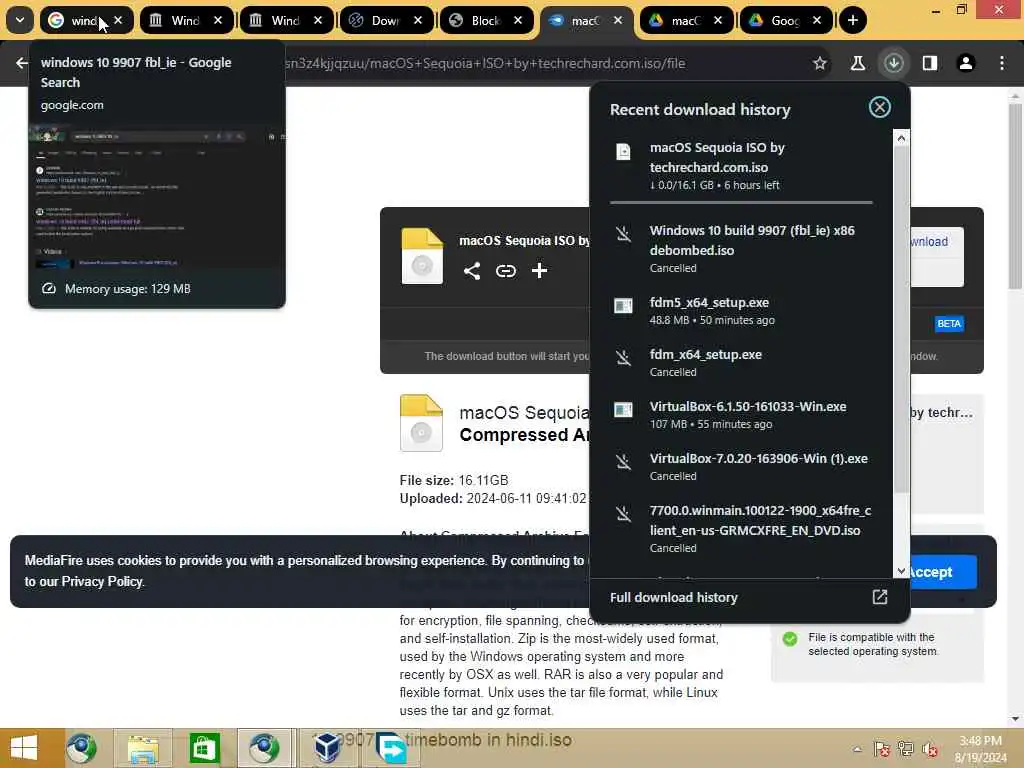Screen dimensions: 1024x768
Task: Click the Compressed Archive file icon
Action: coord(421,423)
